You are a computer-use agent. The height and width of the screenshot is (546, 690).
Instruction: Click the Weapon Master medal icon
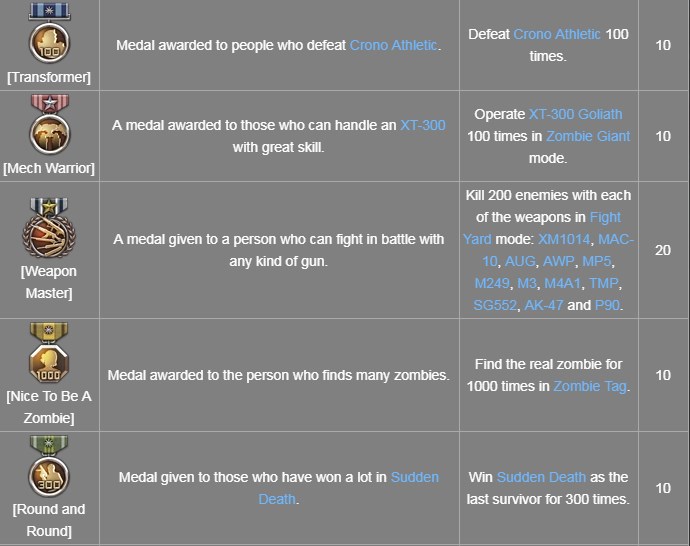pos(48,228)
